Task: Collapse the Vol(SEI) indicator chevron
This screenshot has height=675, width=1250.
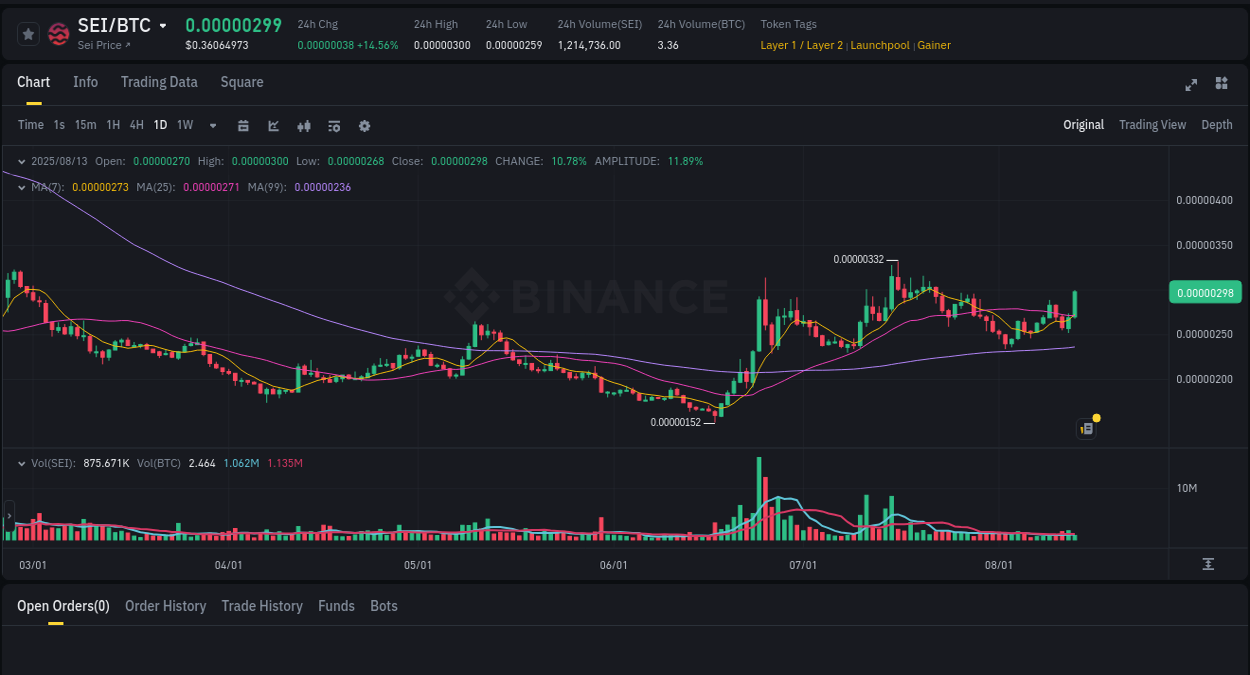Action: click(21, 463)
